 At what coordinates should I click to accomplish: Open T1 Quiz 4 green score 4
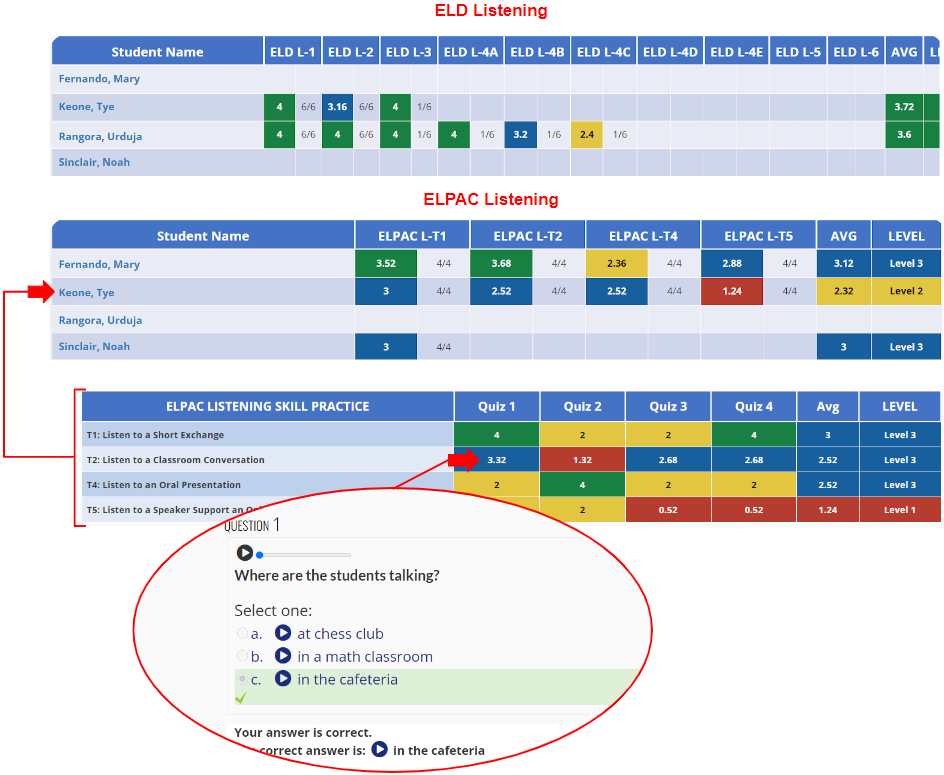pos(754,435)
